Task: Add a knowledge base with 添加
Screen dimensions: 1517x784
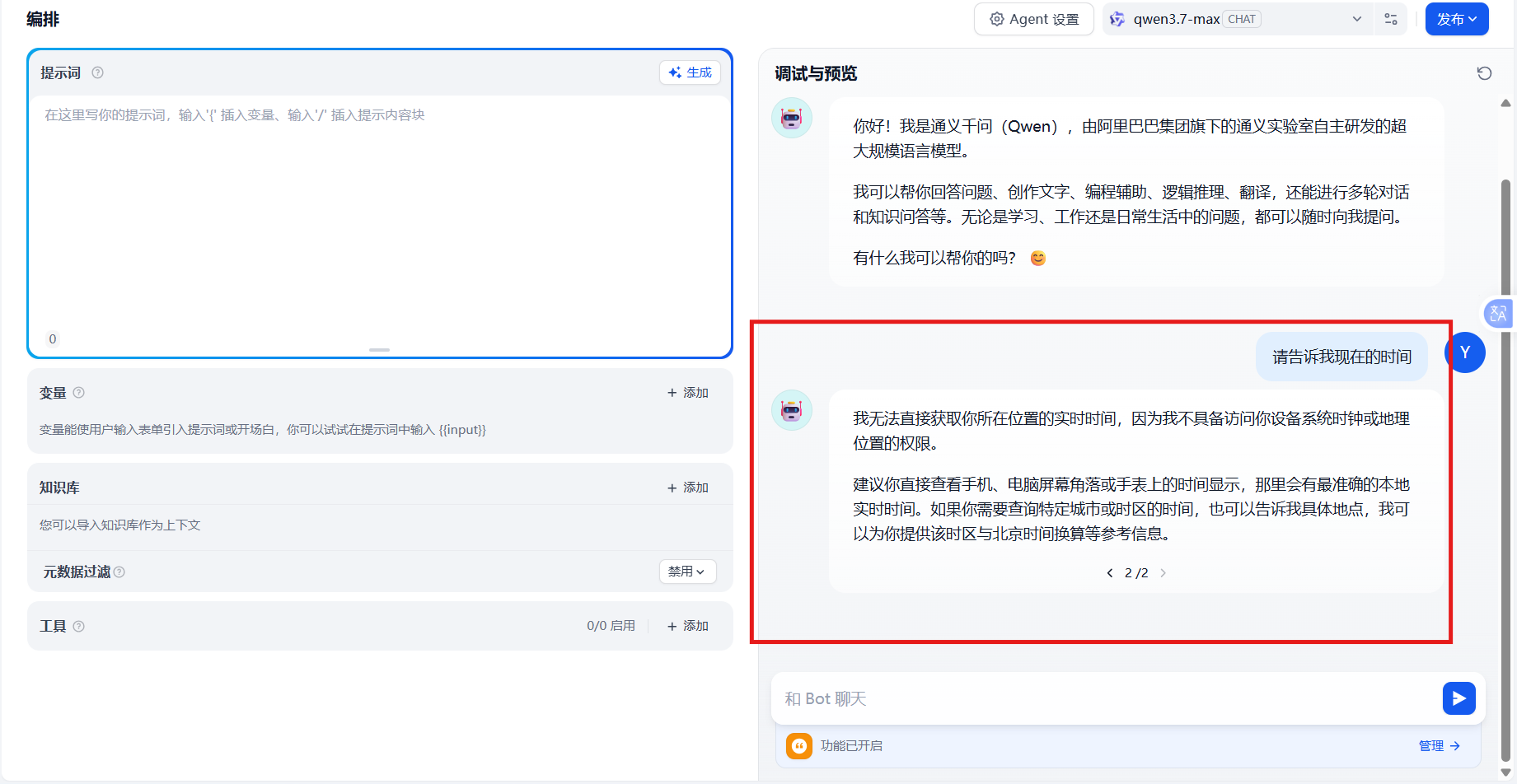Action: (x=688, y=488)
